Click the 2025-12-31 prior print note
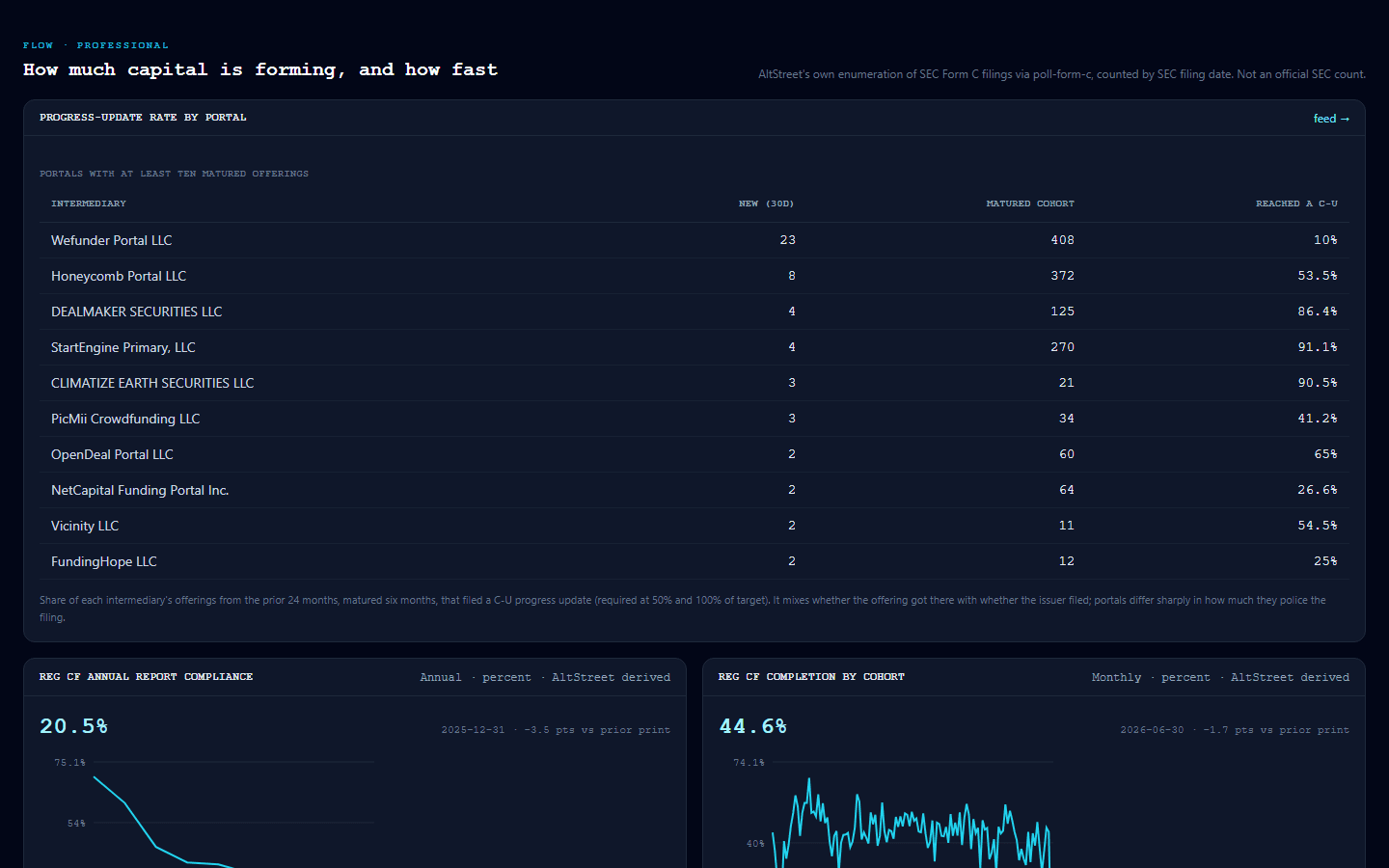The height and width of the screenshot is (868, 1389). coord(556,730)
